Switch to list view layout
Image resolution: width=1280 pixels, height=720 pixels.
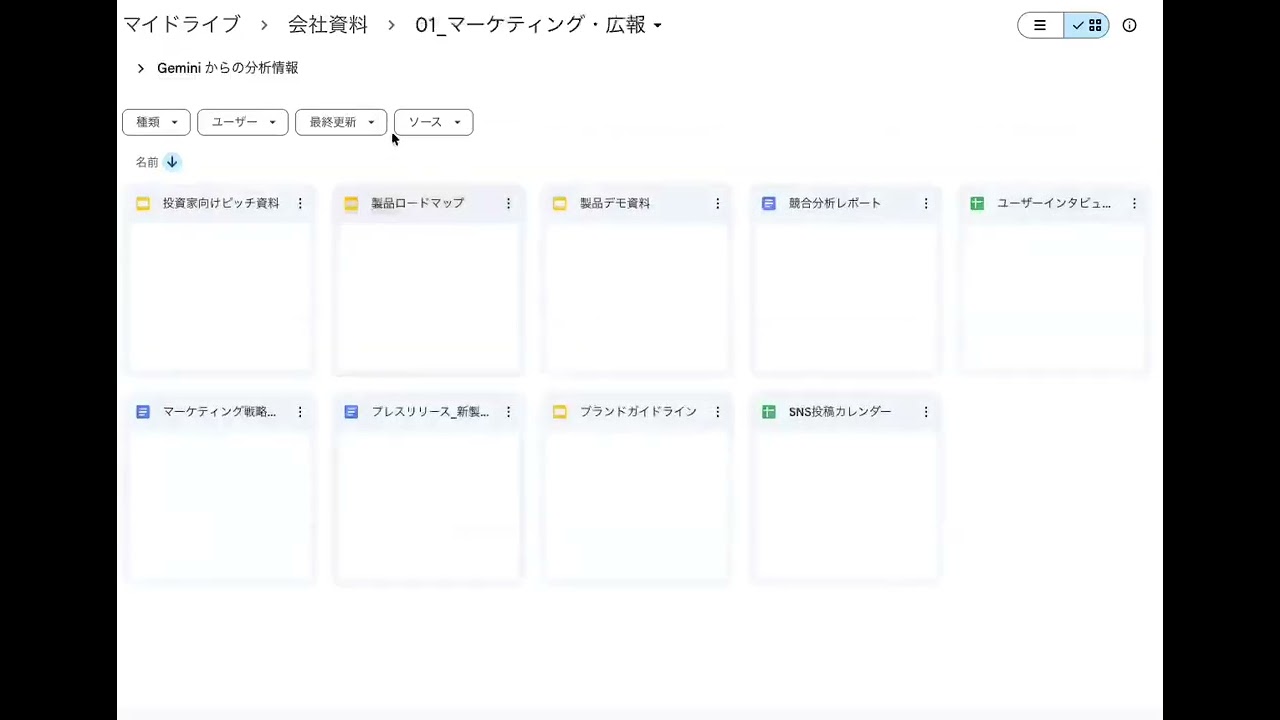(1040, 26)
